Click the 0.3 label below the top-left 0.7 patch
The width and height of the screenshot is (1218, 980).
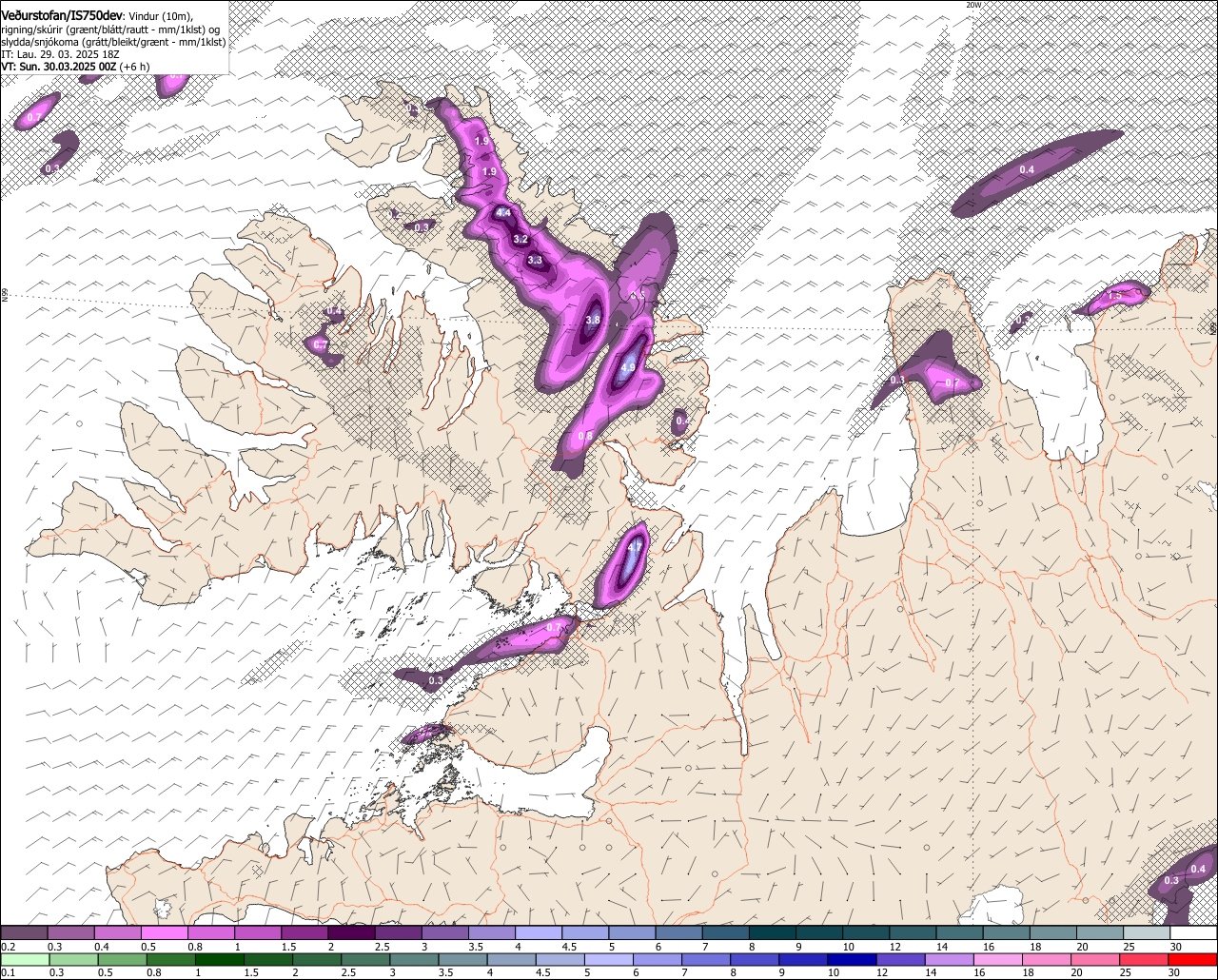(x=52, y=168)
